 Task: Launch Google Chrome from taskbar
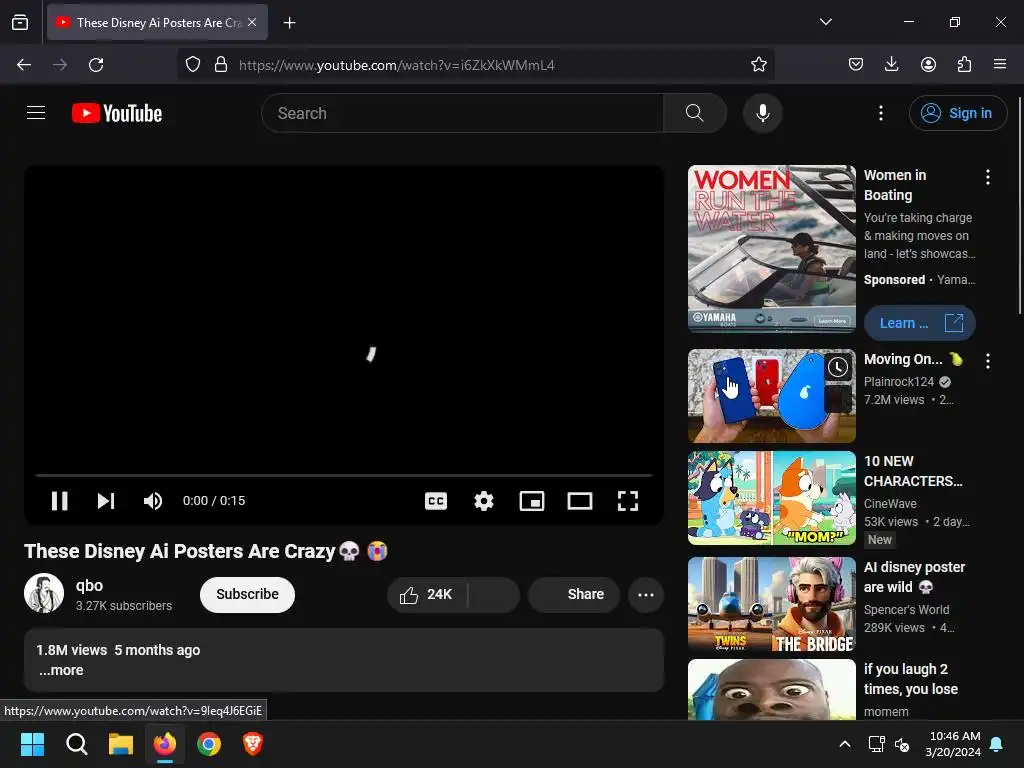pyautogui.click(x=209, y=744)
